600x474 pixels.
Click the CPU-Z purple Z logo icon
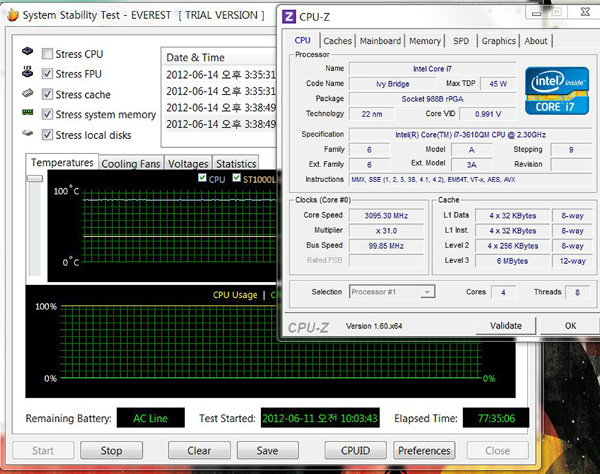tap(289, 17)
